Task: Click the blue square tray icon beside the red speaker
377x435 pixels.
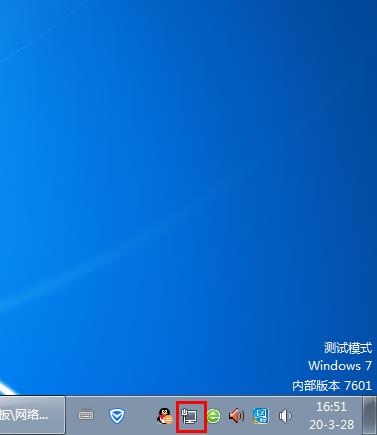Action: (261, 416)
